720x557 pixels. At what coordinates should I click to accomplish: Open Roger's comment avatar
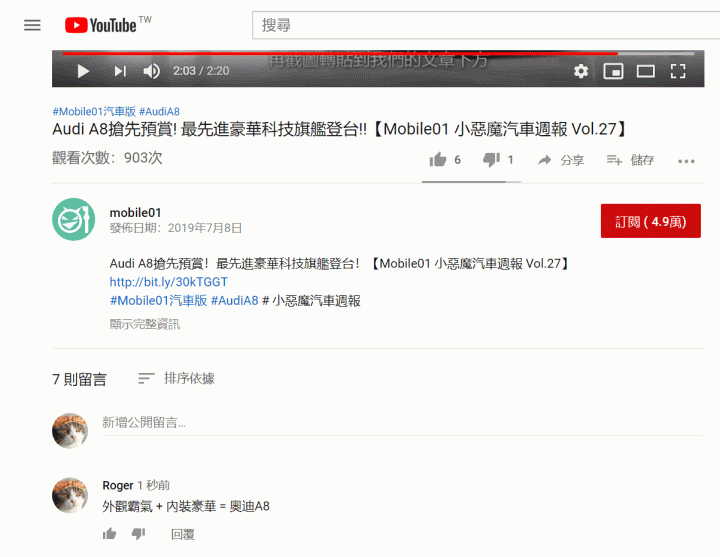point(70,495)
